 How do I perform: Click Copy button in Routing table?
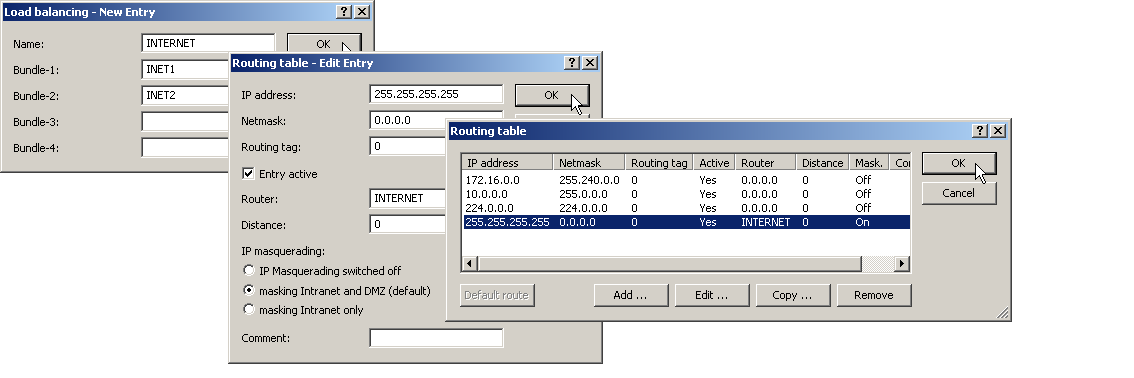793,295
